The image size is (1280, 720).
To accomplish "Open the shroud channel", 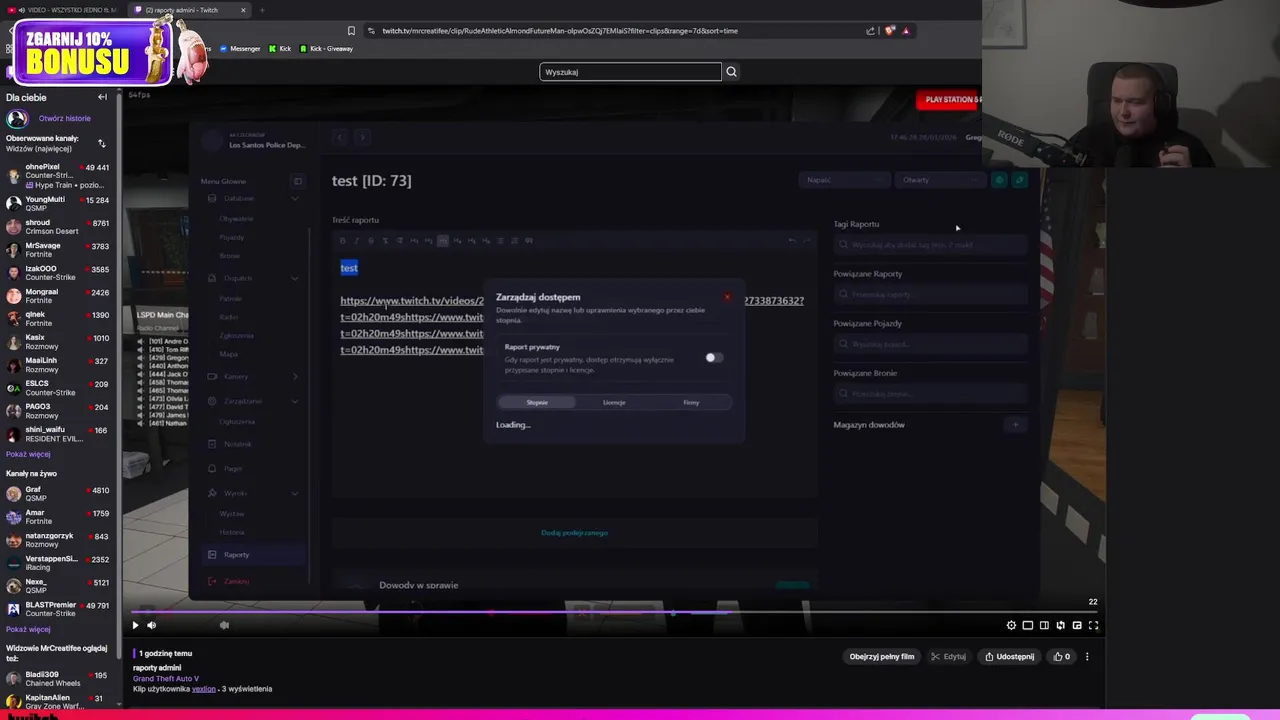I will pyautogui.click(x=58, y=226).
